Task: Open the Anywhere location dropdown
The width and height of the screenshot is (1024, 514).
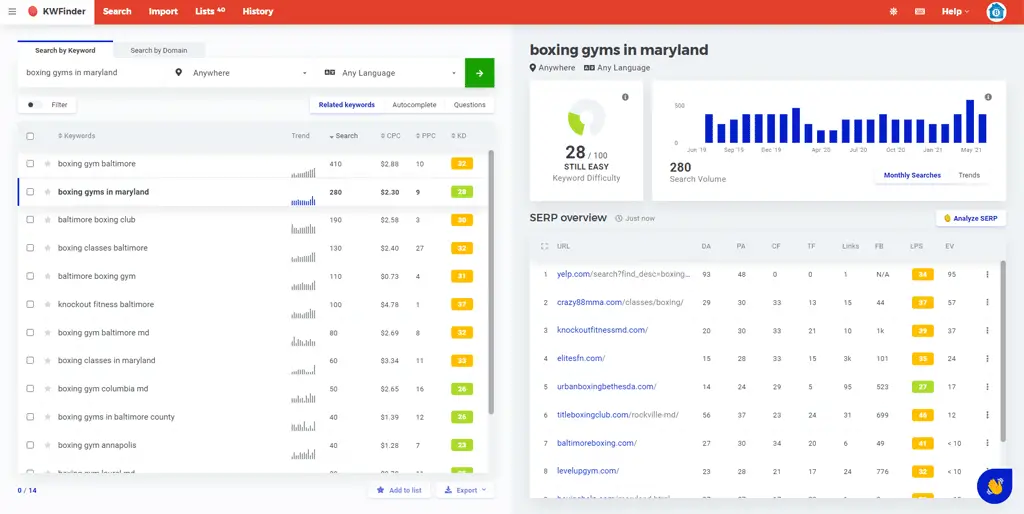Action: [x=242, y=73]
